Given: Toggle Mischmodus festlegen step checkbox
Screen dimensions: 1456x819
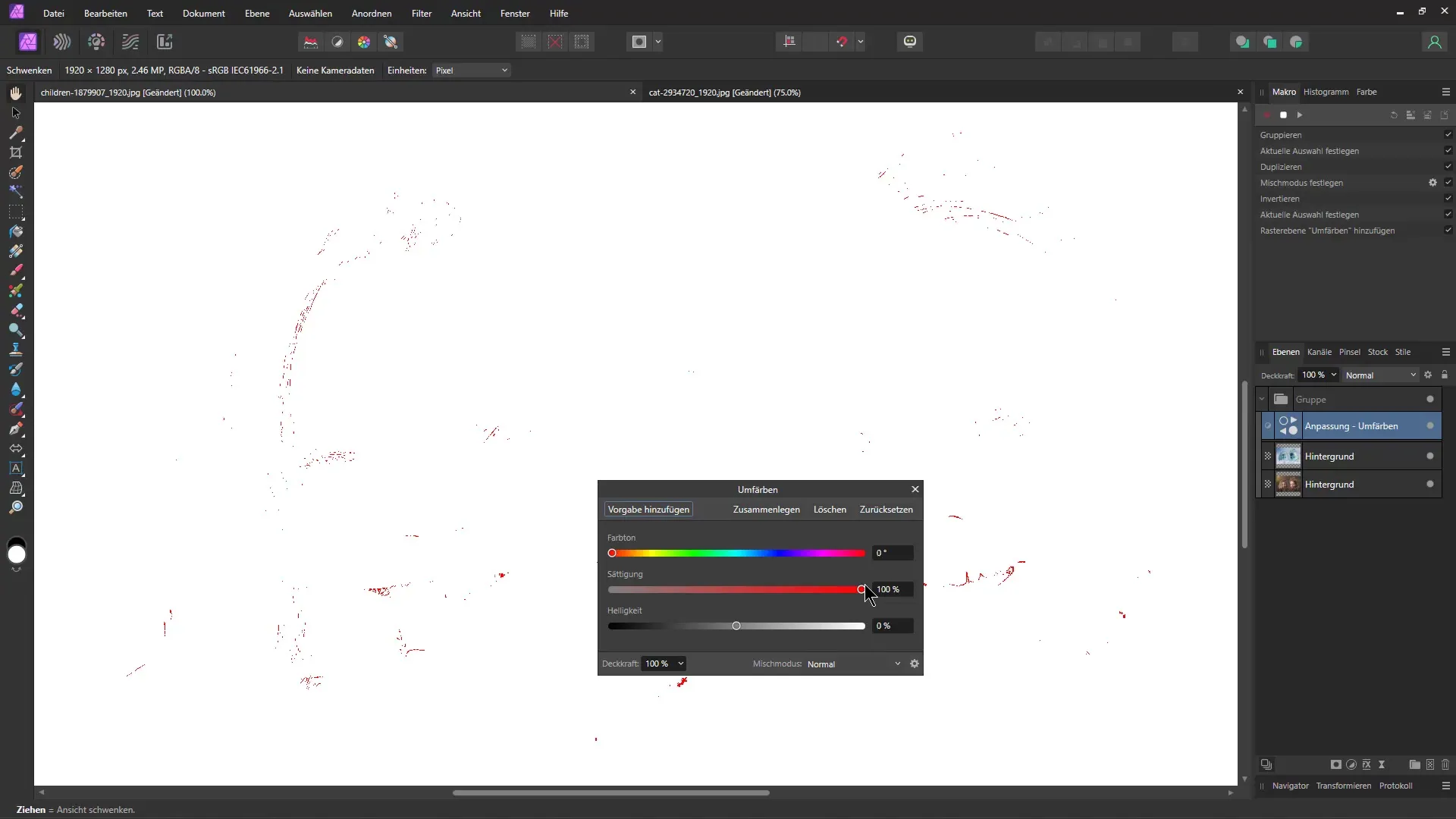Looking at the screenshot, I should [1448, 183].
